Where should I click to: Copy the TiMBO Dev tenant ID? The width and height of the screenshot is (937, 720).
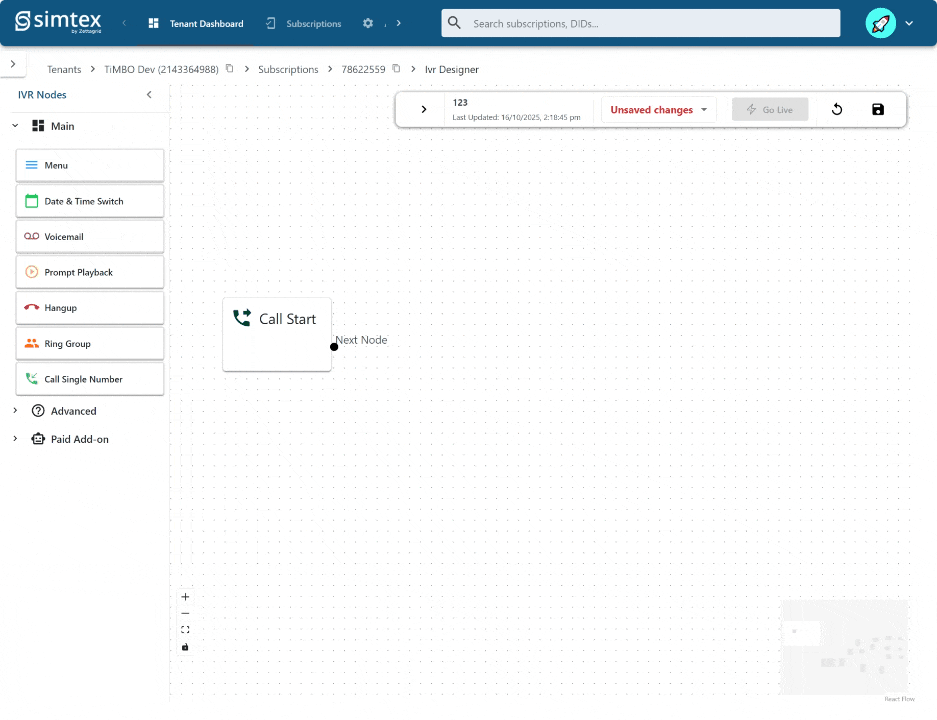(230, 69)
